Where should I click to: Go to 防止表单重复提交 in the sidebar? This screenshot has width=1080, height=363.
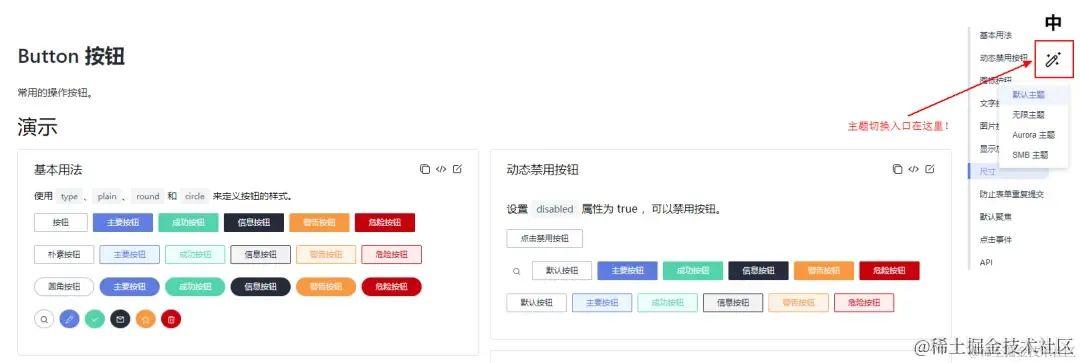coord(1012,194)
